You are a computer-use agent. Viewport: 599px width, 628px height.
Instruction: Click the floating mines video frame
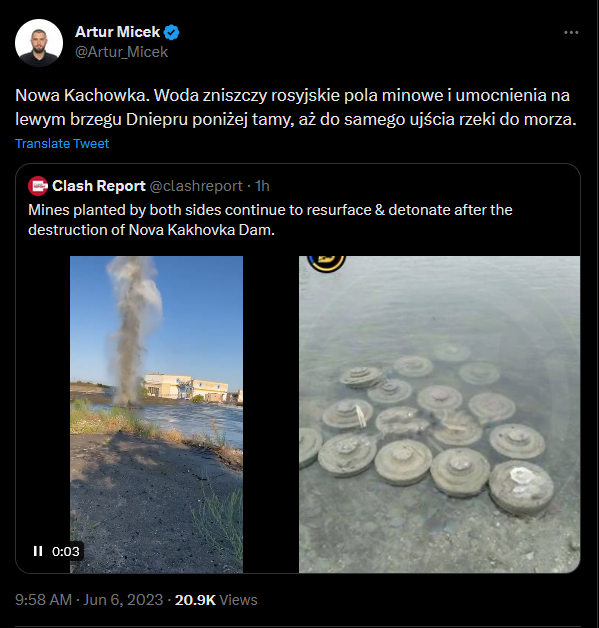point(439,414)
